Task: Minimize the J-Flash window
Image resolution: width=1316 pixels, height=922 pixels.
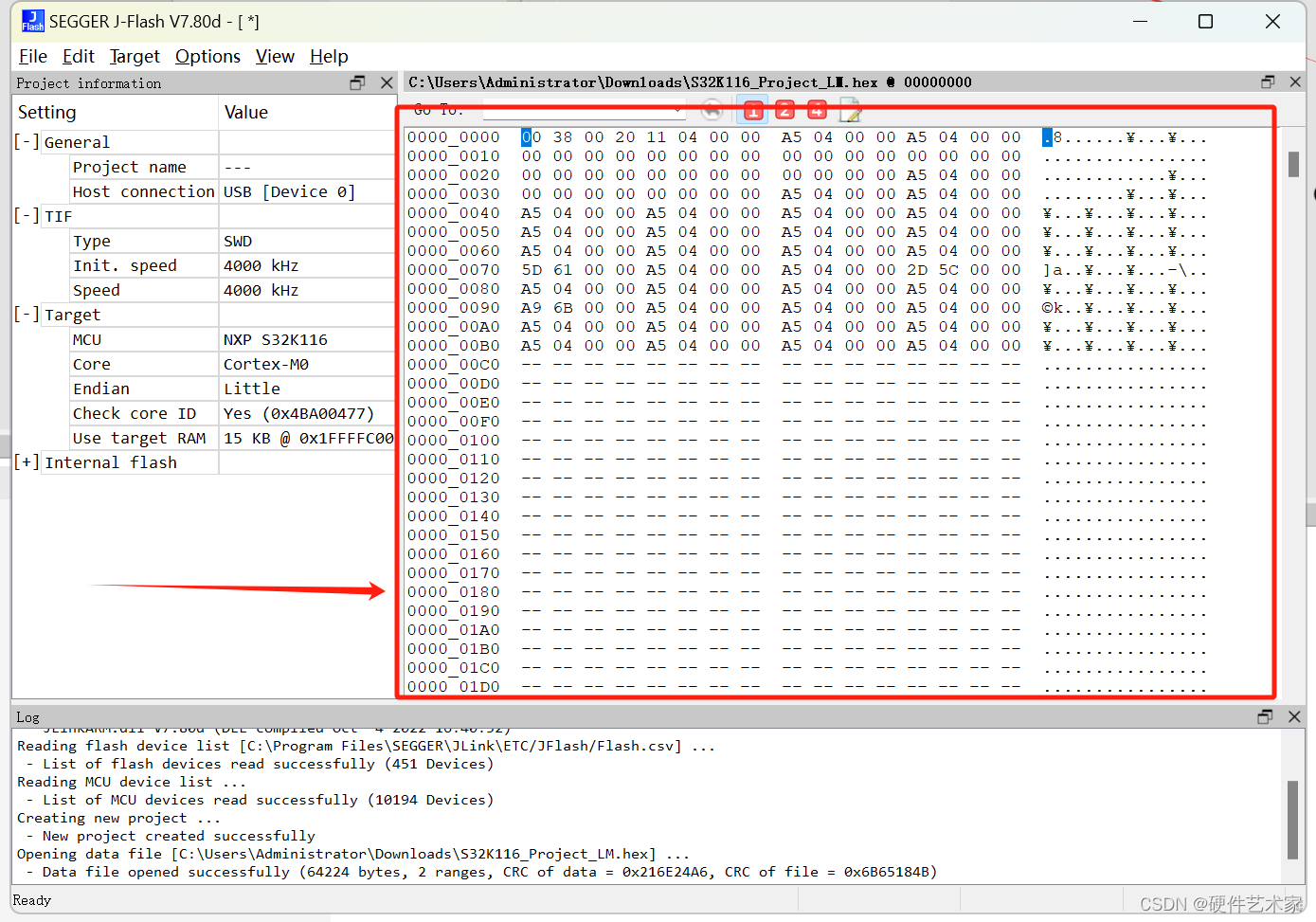Action: (1140, 21)
